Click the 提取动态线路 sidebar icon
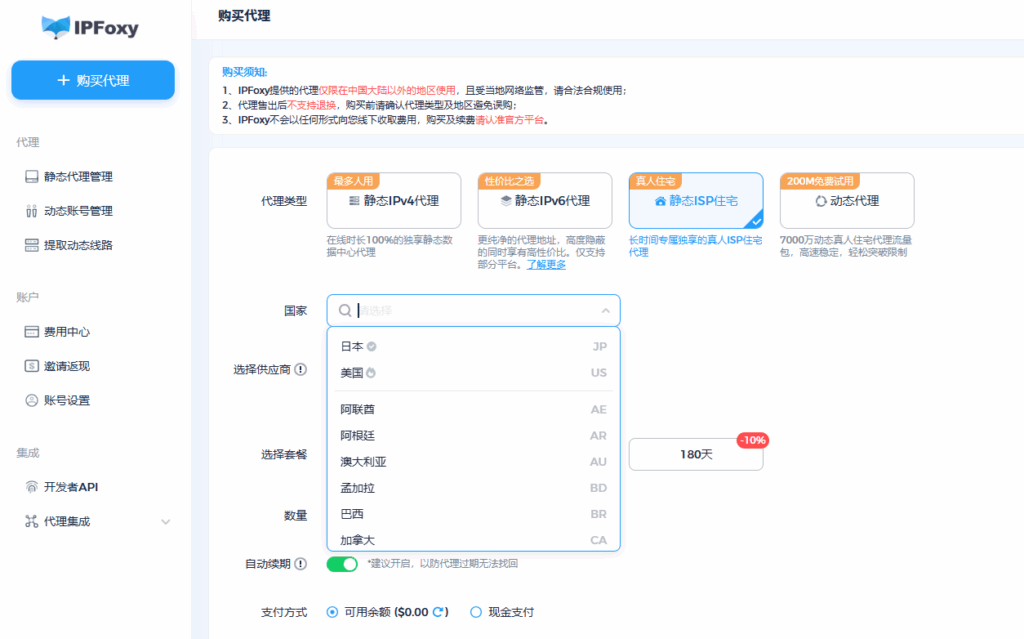The height and width of the screenshot is (639, 1024). pyautogui.click(x=32, y=245)
